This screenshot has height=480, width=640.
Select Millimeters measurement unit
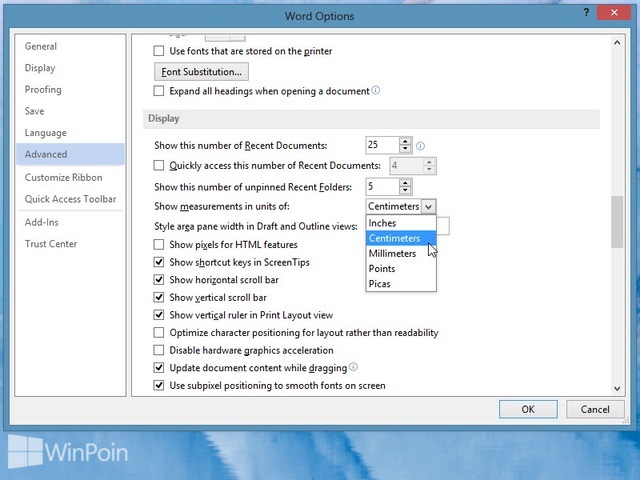click(x=401, y=253)
